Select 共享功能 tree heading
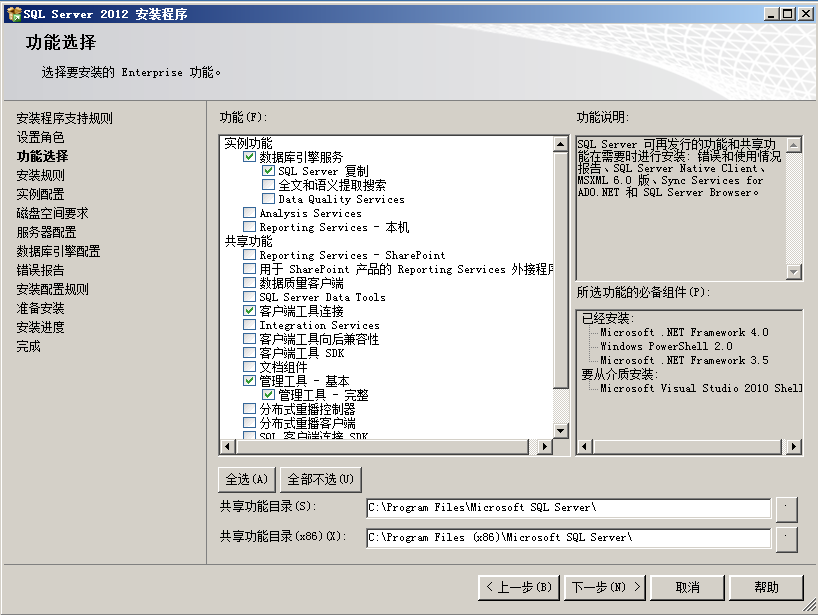Image resolution: width=818 pixels, height=615 pixels. point(248,241)
